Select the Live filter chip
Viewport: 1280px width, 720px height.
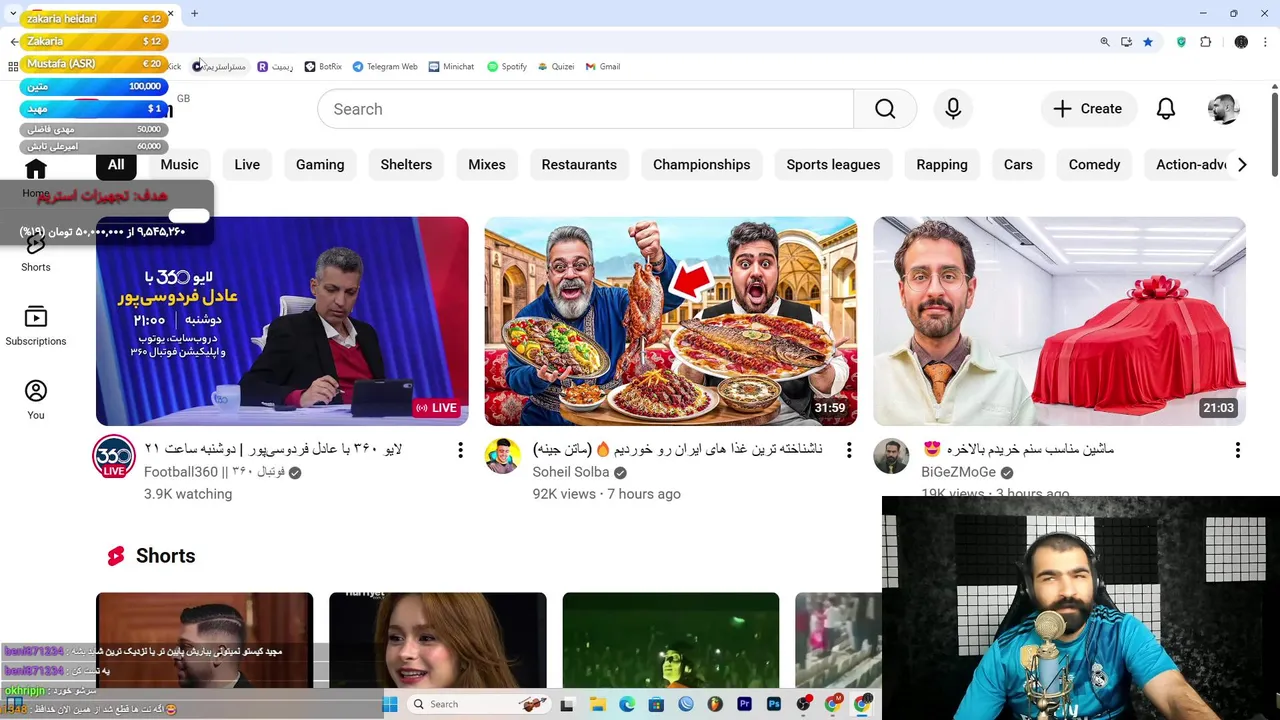247,165
